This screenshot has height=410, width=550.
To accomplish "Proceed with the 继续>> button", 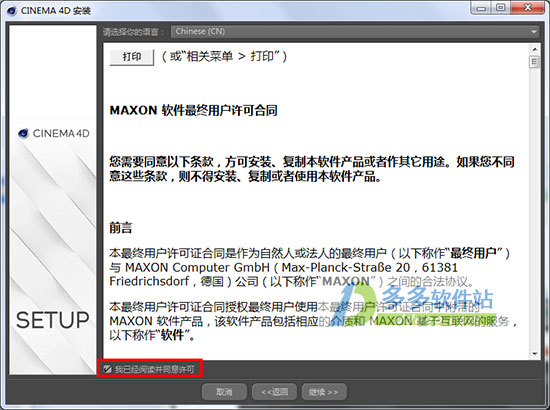I will pyautogui.click(x=324, y=391).
